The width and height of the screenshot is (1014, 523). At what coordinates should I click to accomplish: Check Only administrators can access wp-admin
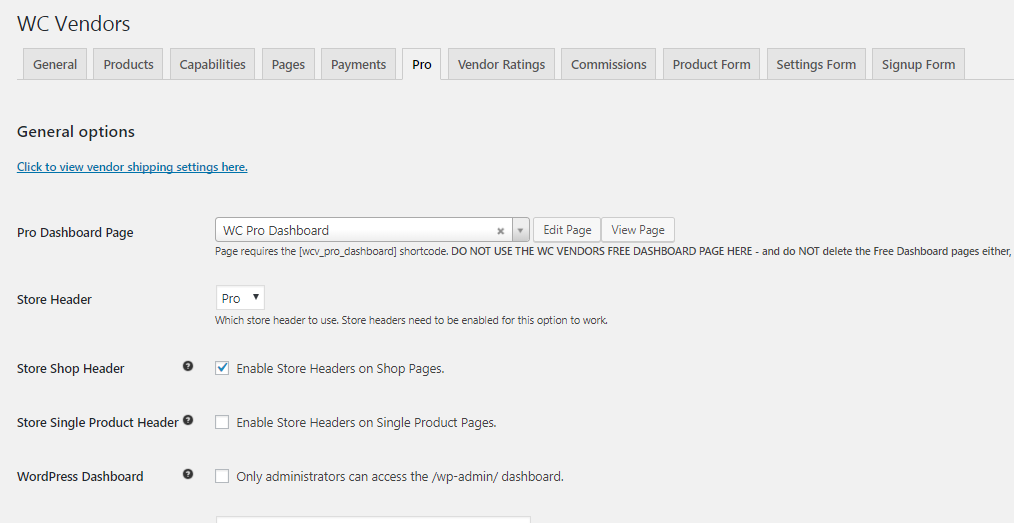[x=222, y=476]
